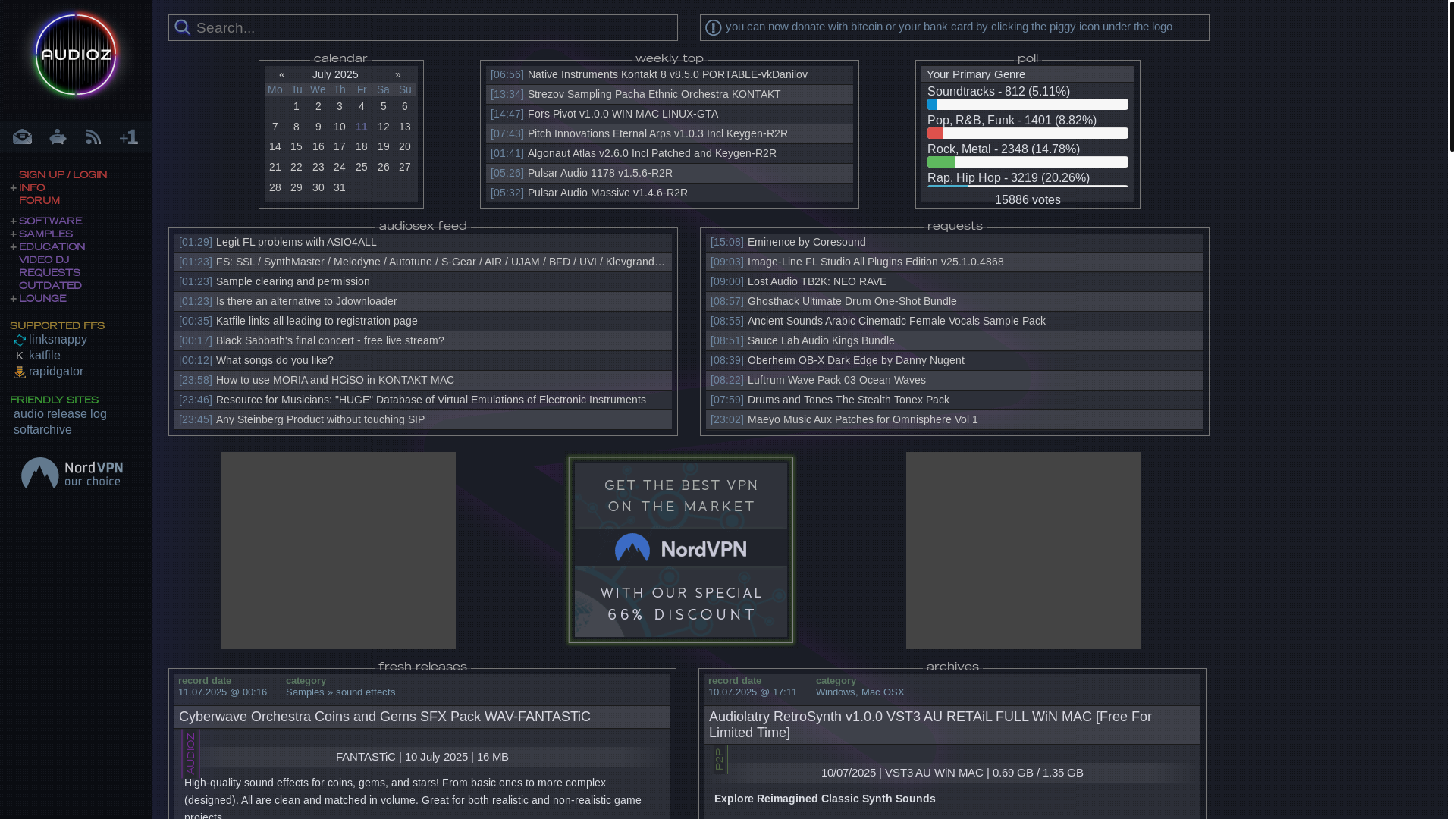Open VIDEO DJ section
1456x819 pixels.
(x=44, y=260)
